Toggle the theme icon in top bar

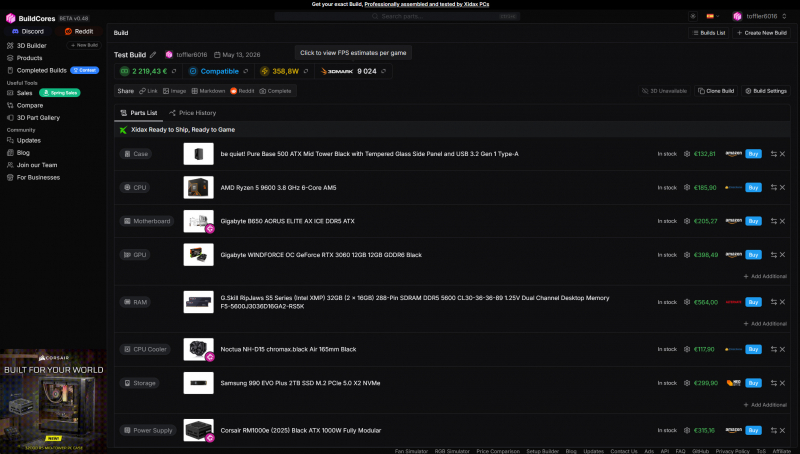693,16
